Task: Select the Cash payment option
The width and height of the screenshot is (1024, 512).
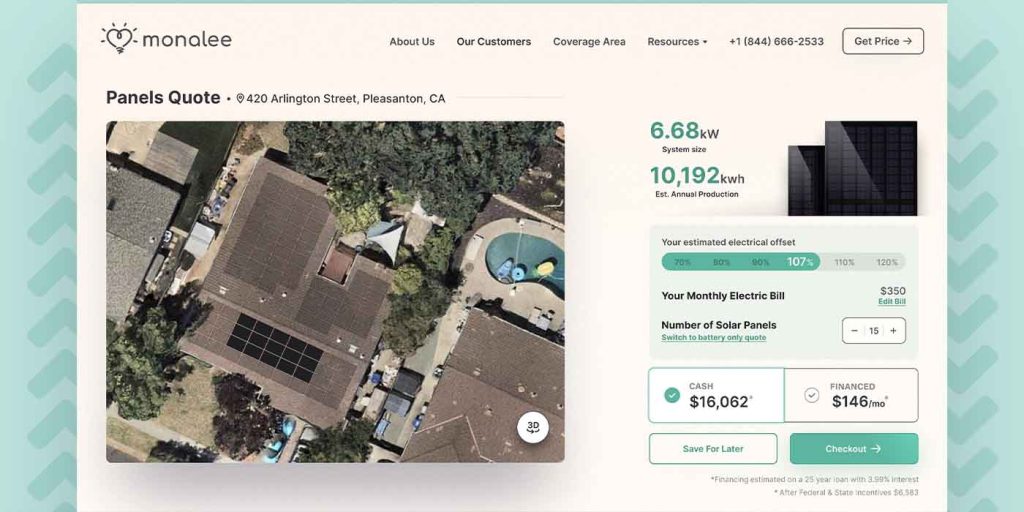Action: [x=716, y=395]
